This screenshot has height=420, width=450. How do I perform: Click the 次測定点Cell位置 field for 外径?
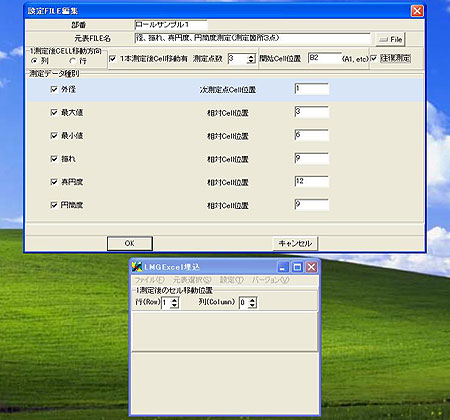coord(312,89)
